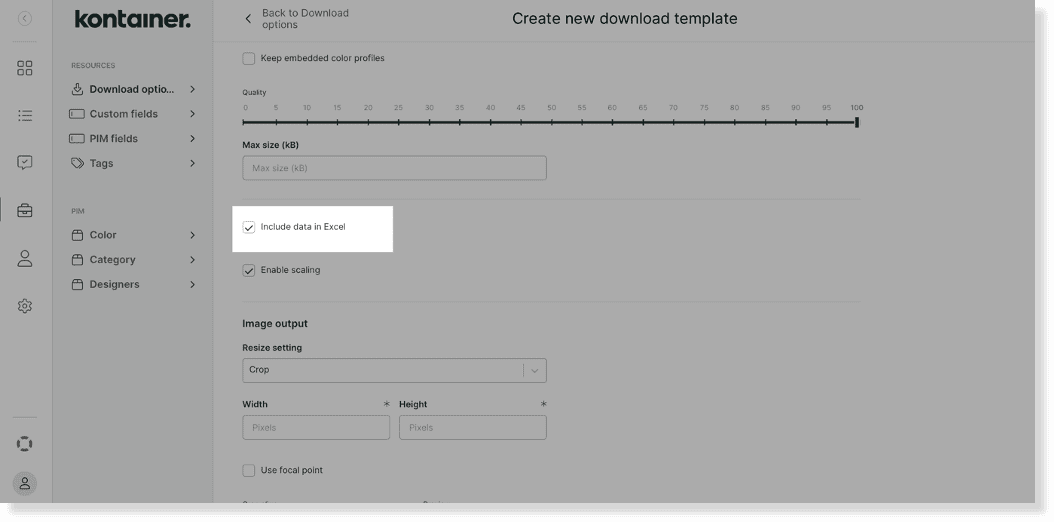The width and height of the screenshot is (1054, 522).
Task: Click the field icon beside PIM fields
Action: pos(77,138)
